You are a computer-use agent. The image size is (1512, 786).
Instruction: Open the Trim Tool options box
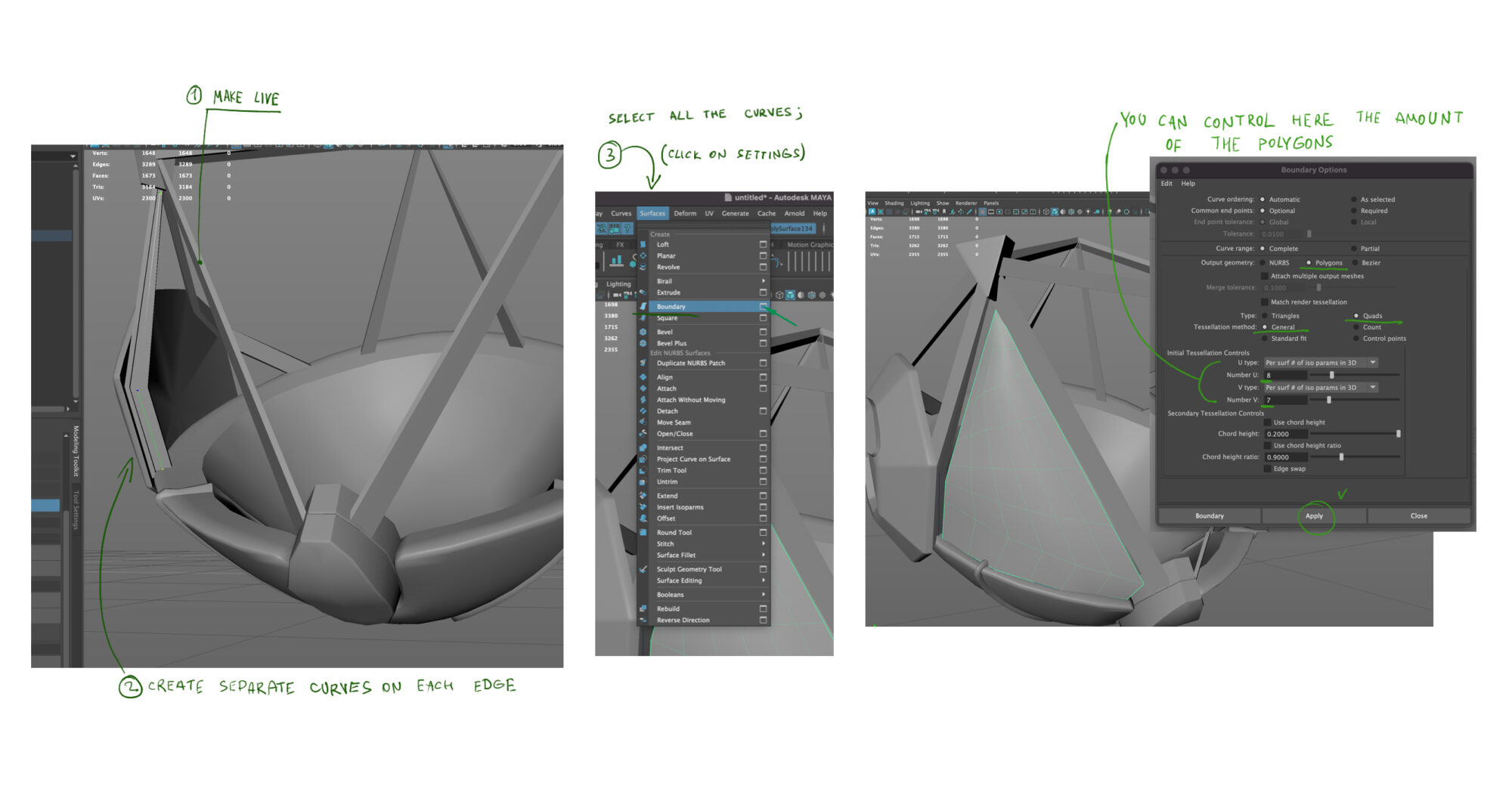click(763, 471)
